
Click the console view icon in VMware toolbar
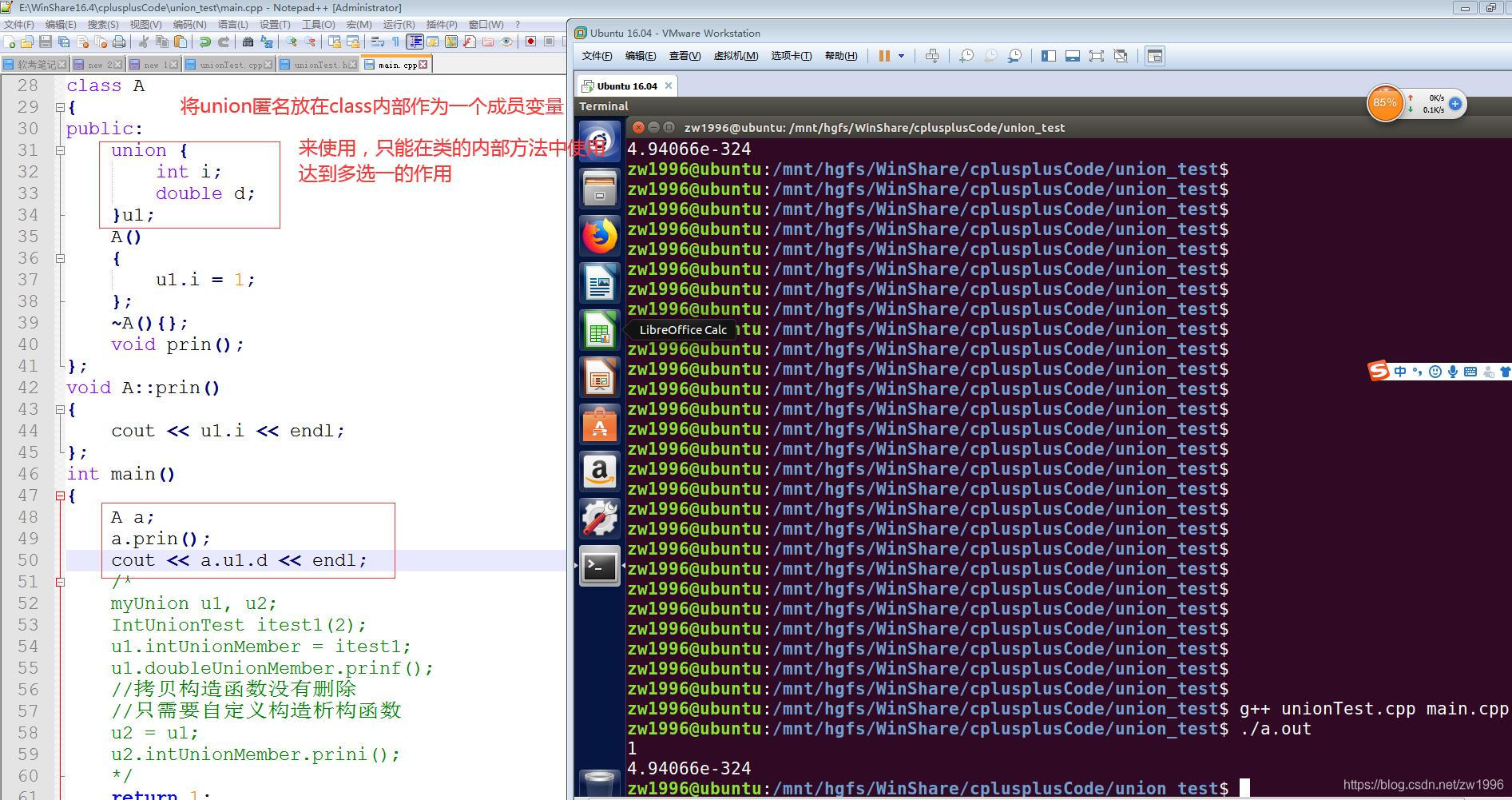(x=1155, y=56)
